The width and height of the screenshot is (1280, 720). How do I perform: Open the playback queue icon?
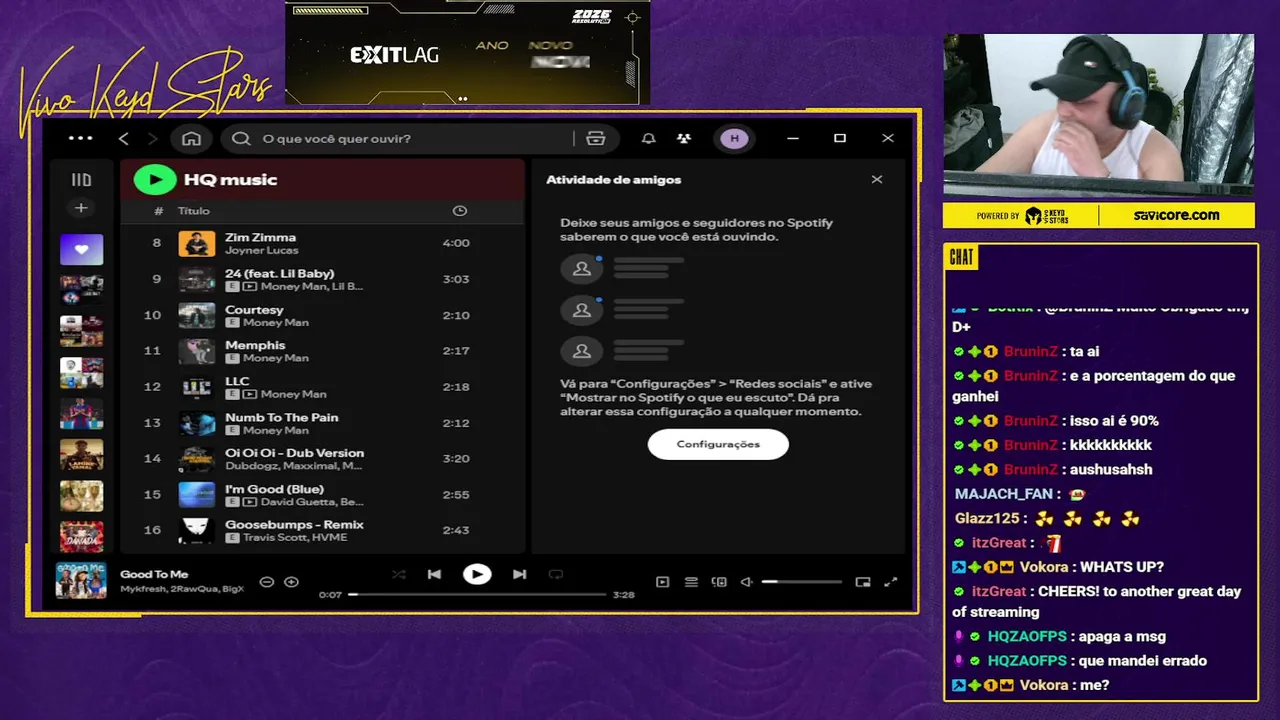coord(691,582)
